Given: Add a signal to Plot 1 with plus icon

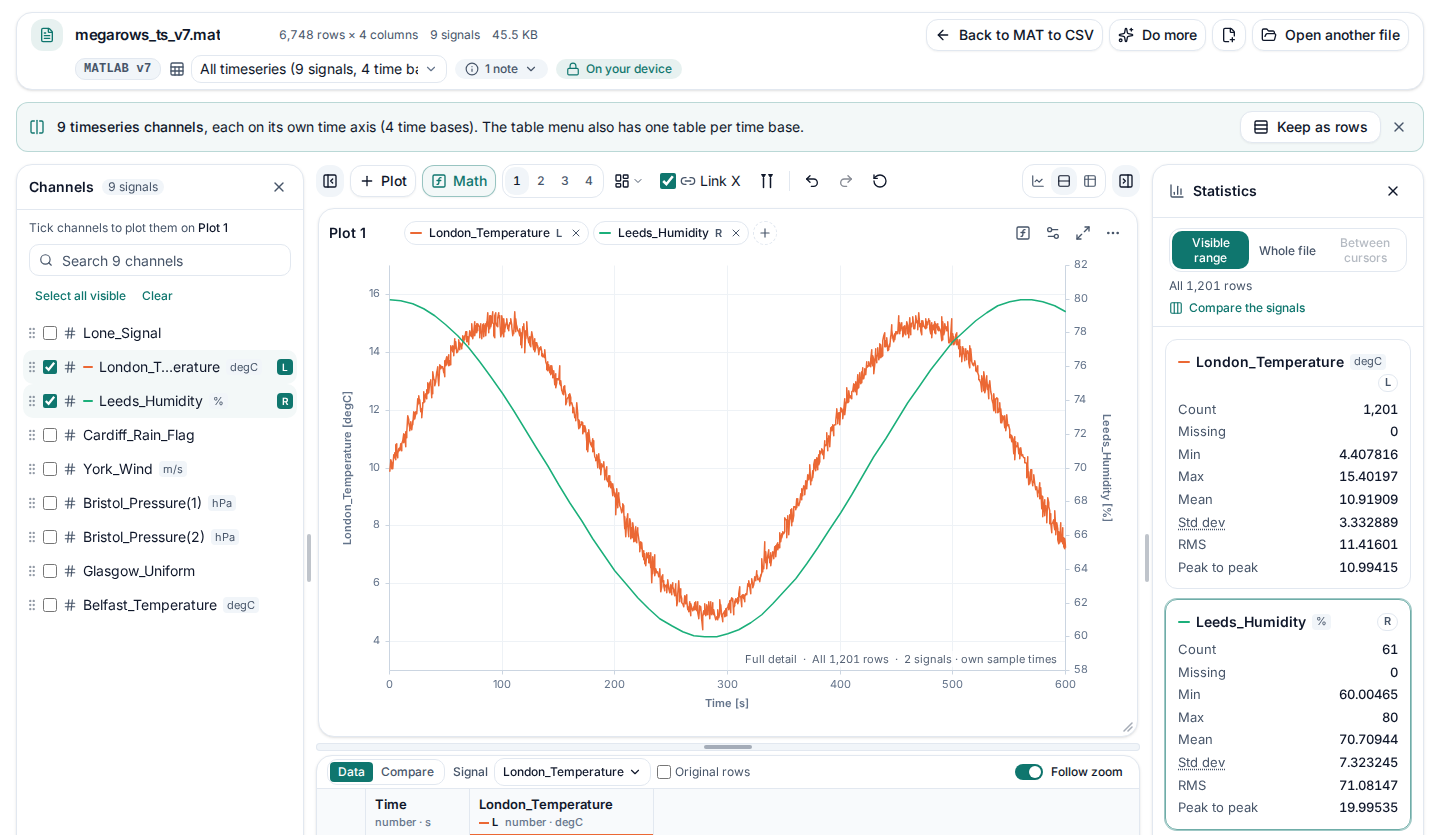Looking at the screenshot, I should tap(765, 233).
